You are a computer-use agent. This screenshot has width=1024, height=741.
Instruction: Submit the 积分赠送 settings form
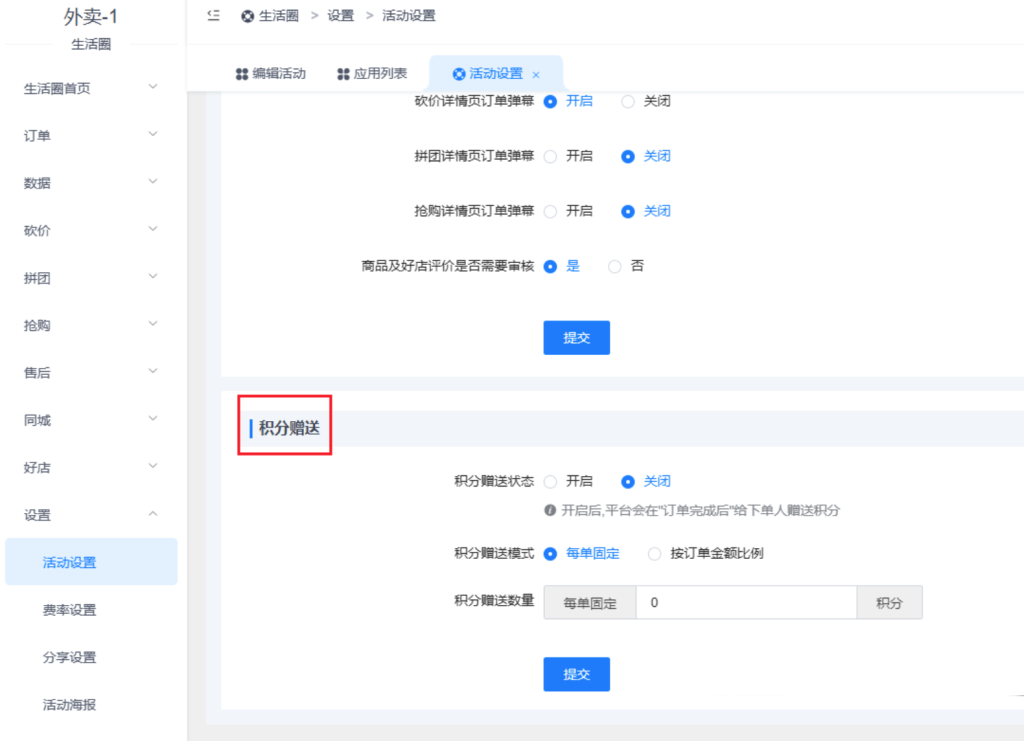pyautogui.click(x=576, y=674)
